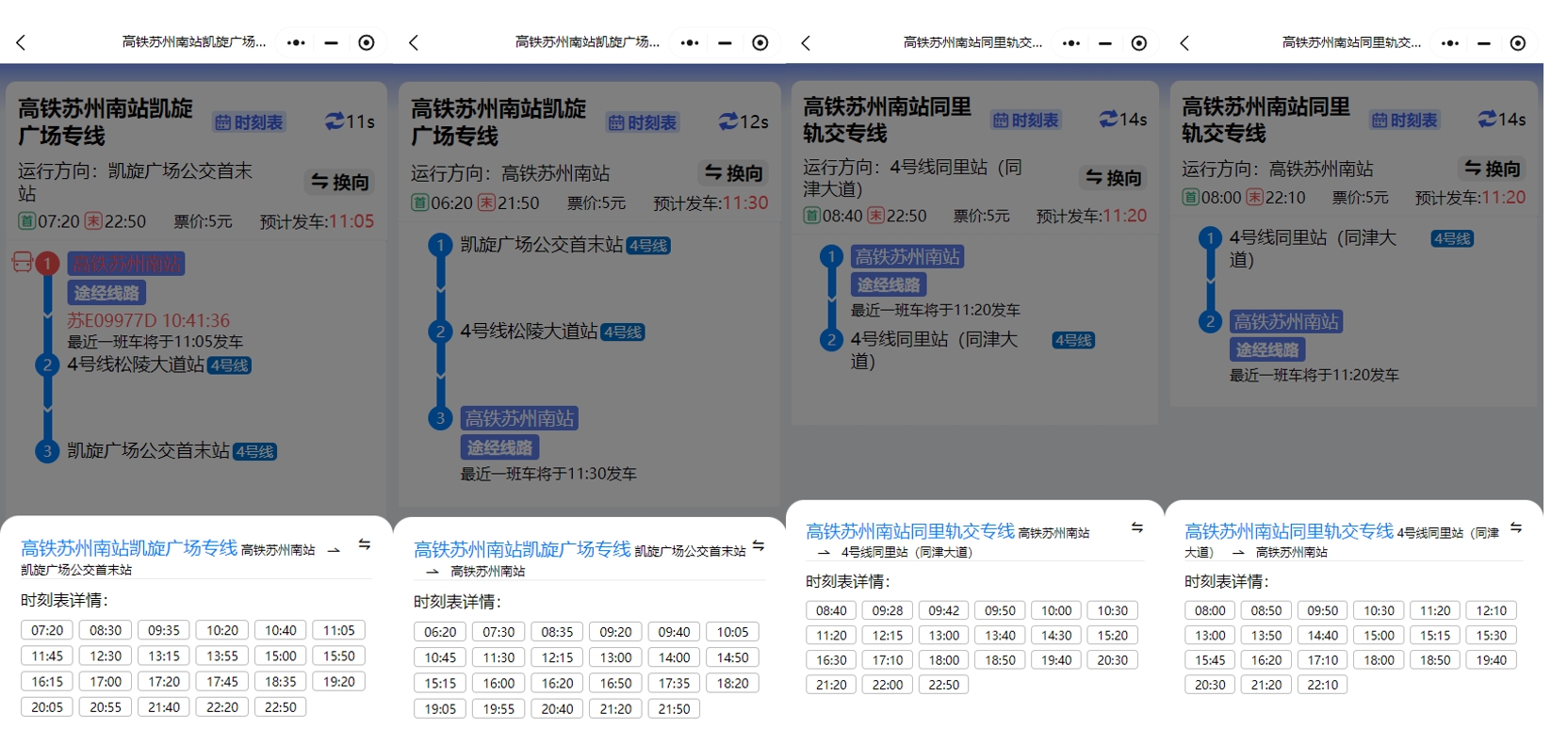Open more-options dots in the 11s-refresh panel
Screen dimensions: 1568x729
coord(296,42)
